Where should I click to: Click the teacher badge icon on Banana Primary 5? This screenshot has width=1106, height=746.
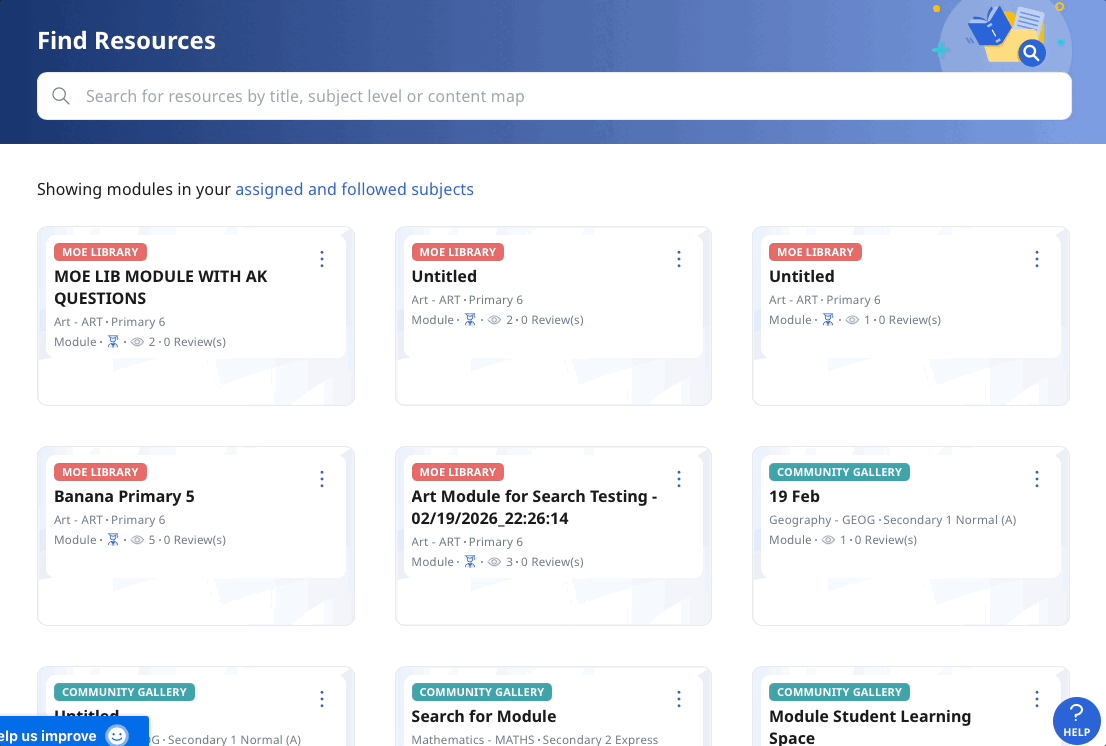[x=113, y=539]
